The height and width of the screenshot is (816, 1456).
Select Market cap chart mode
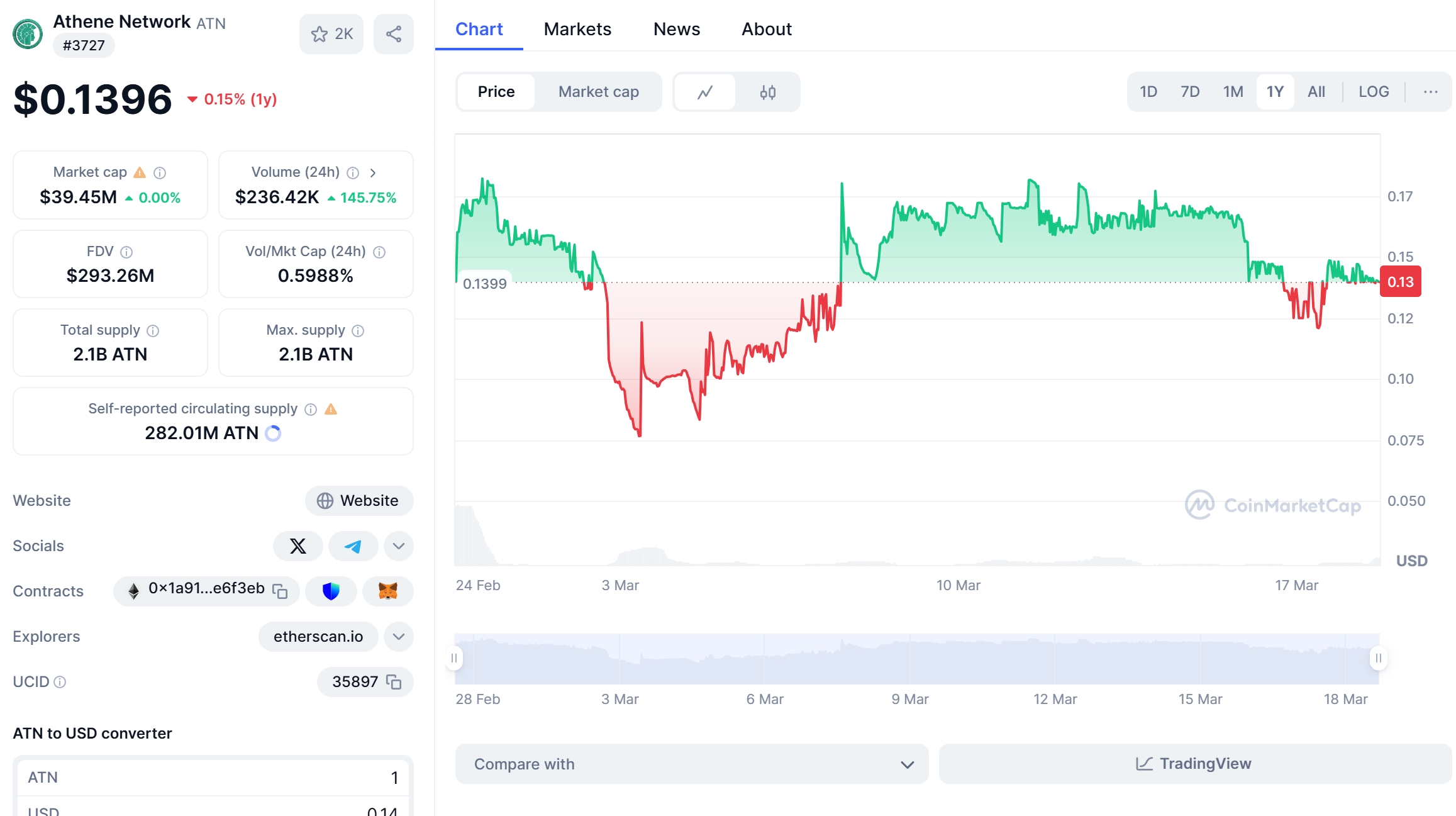coord(598,92)
